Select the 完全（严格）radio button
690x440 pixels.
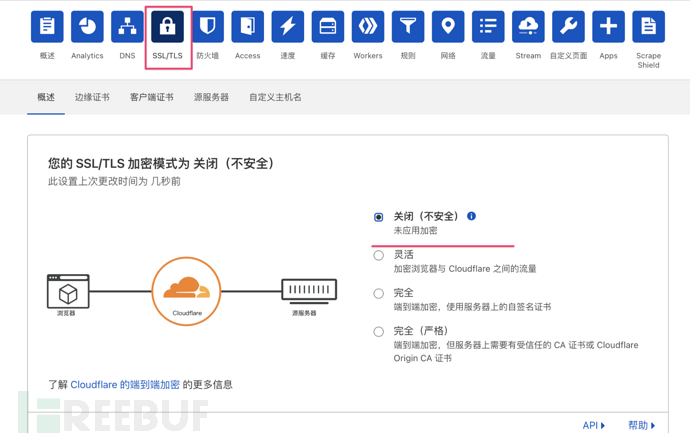coord(378,332)
